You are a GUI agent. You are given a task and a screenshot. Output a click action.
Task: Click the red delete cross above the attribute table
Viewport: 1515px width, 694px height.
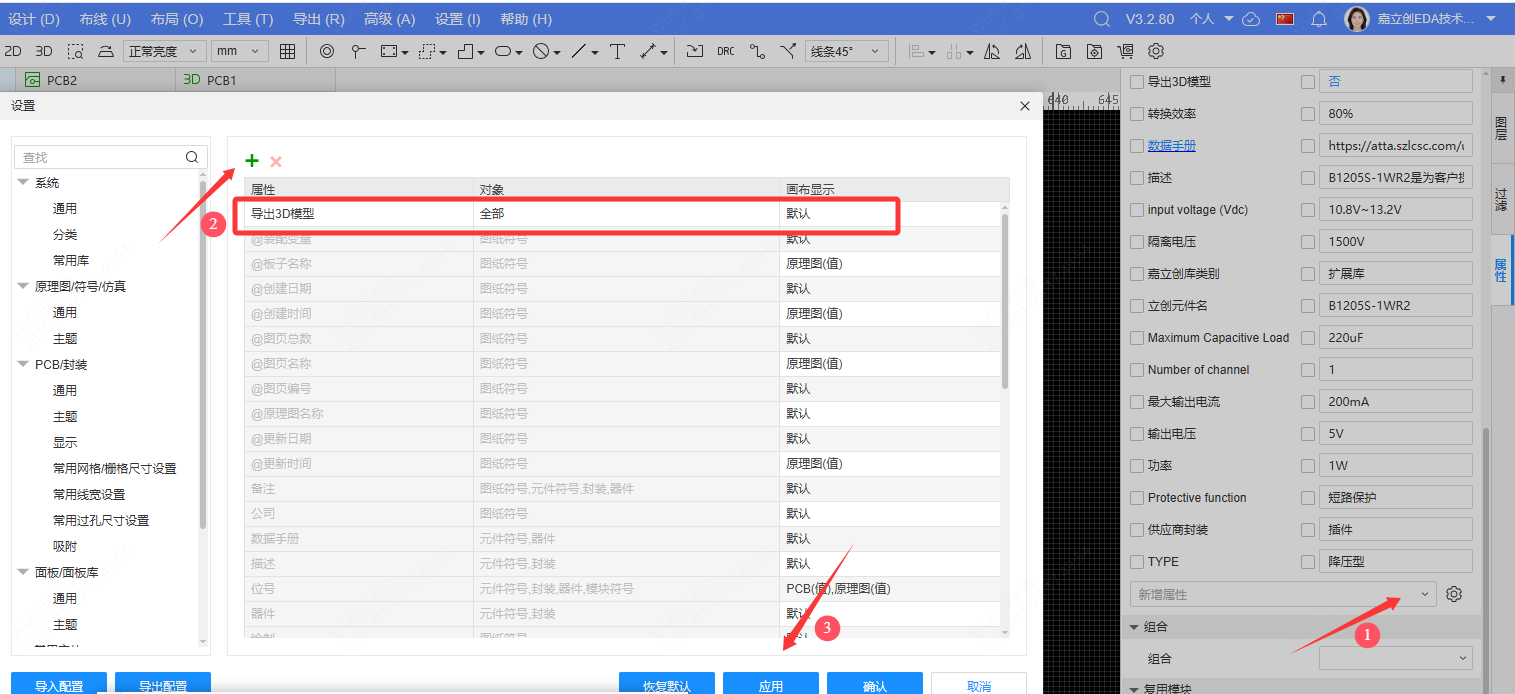[275, 161]
